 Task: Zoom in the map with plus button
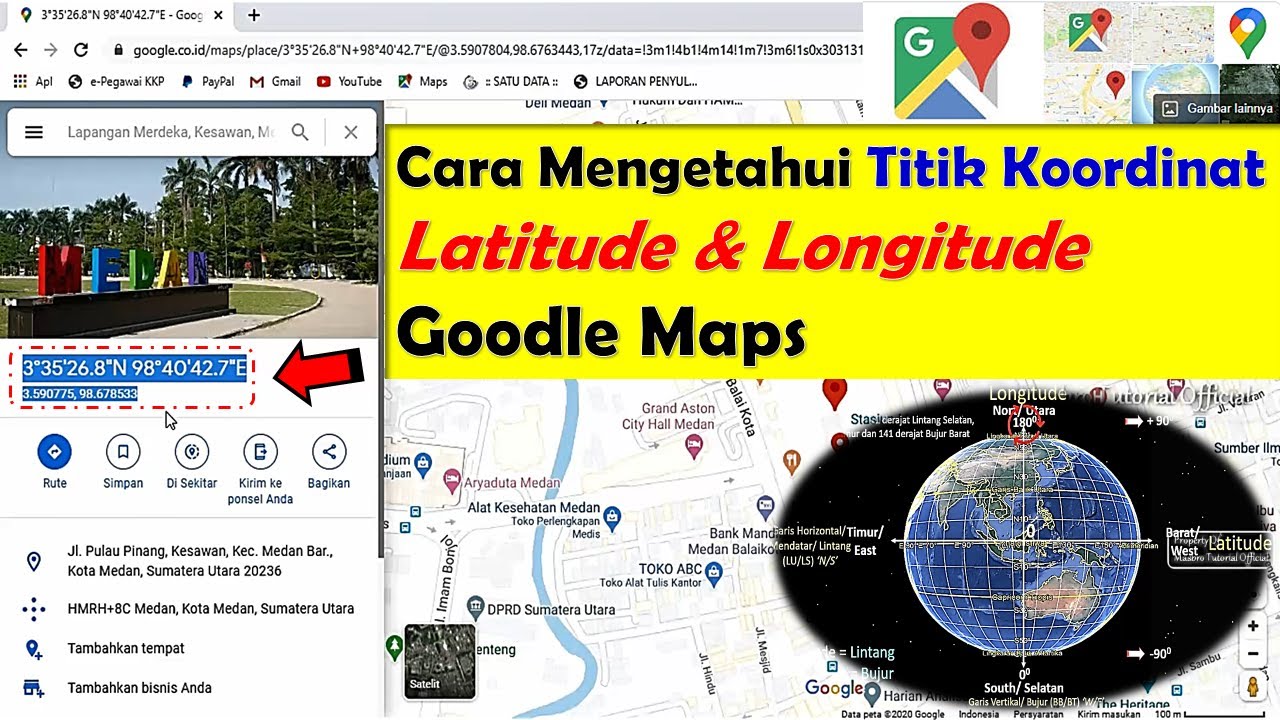[x=1252, y=626]
